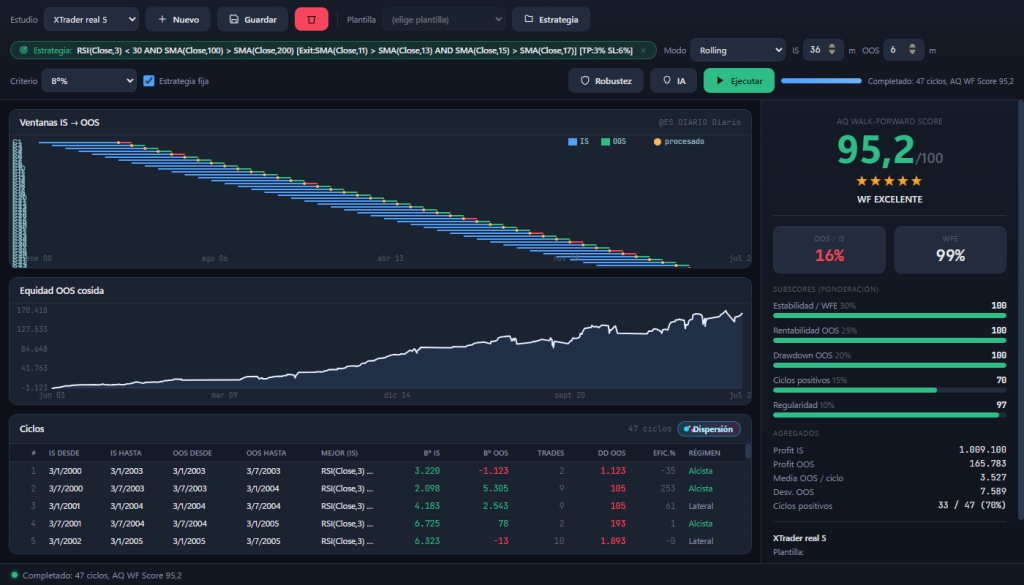Remove the strategy chip using its x icon
Viewport: 1024px width, 585px height.
click(643, 50)
